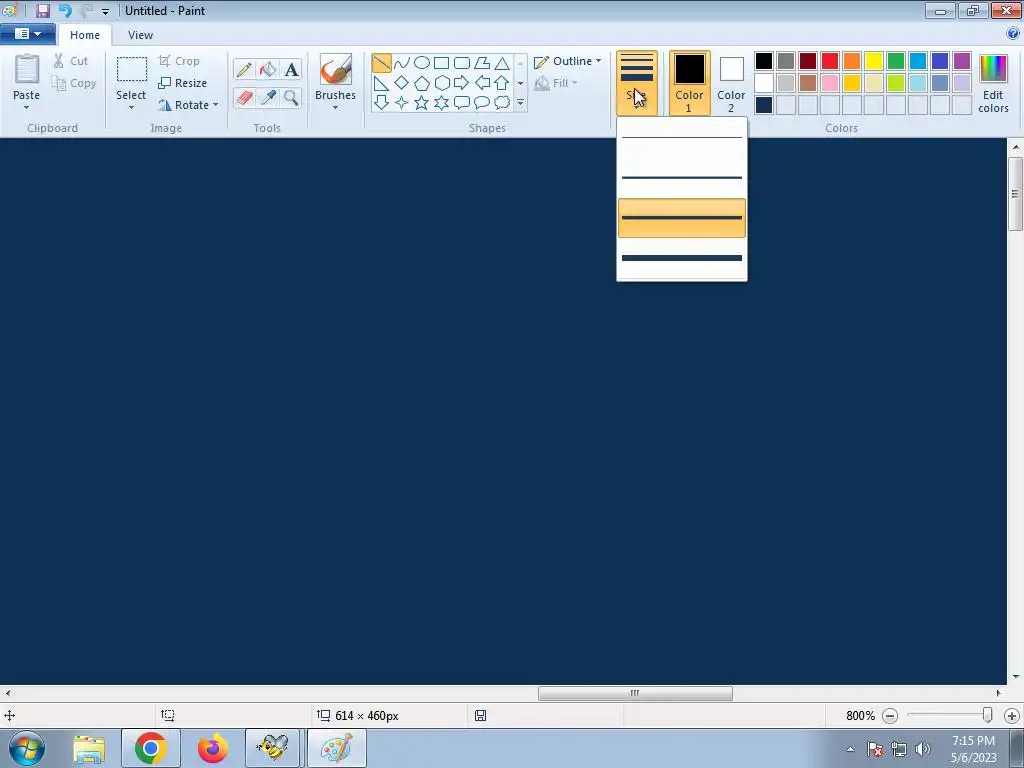Viewport: 1024px width, 768px height.
Task: Open Chrome from the taskbar
Action: pos(151,748)
